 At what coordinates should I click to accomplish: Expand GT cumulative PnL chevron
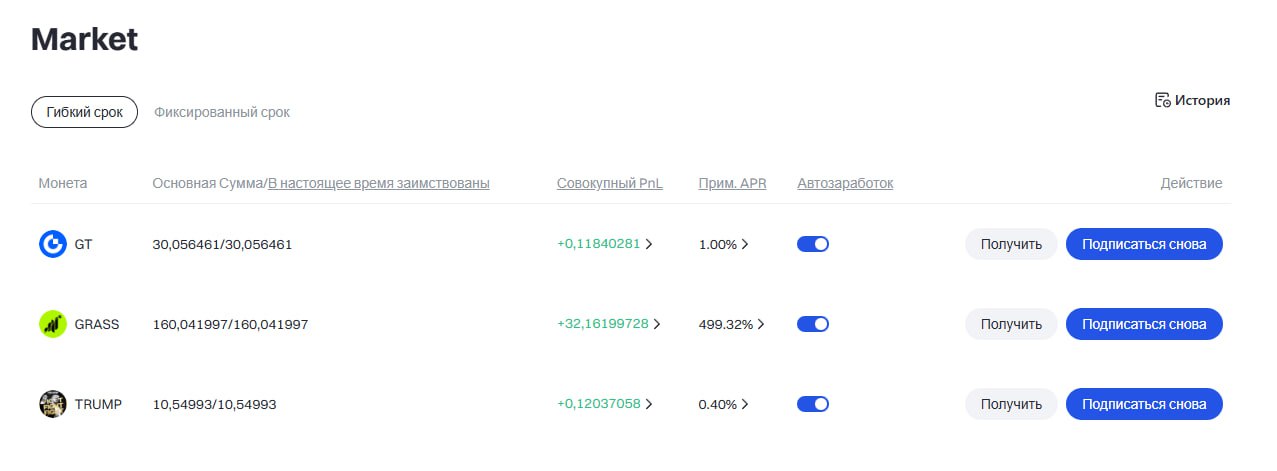649,244
